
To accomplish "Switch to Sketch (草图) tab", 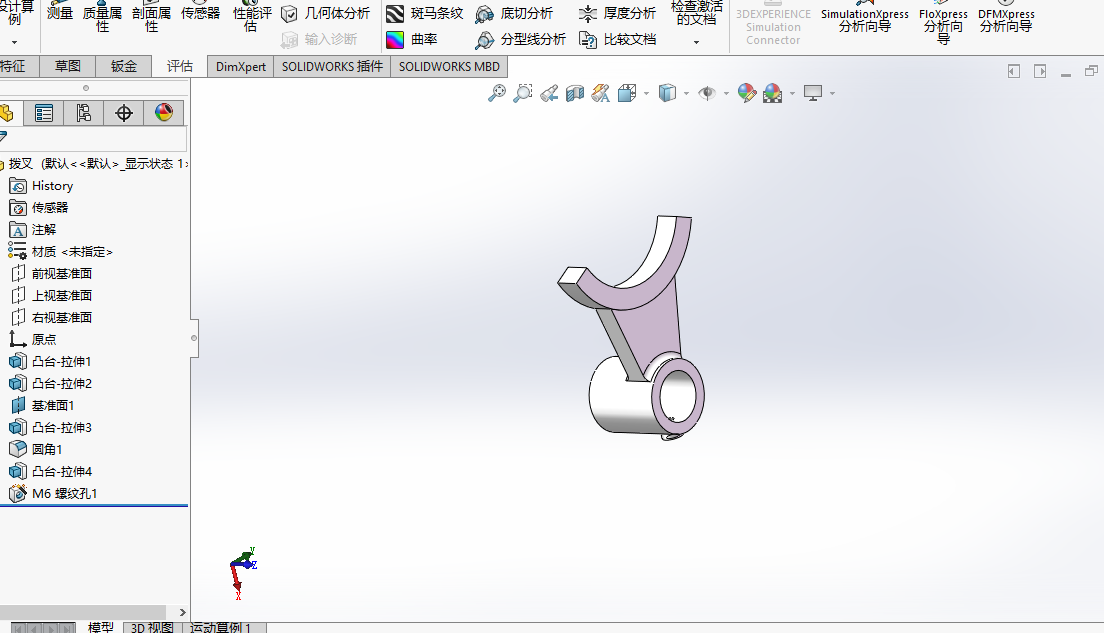I will tap(68, 66).
